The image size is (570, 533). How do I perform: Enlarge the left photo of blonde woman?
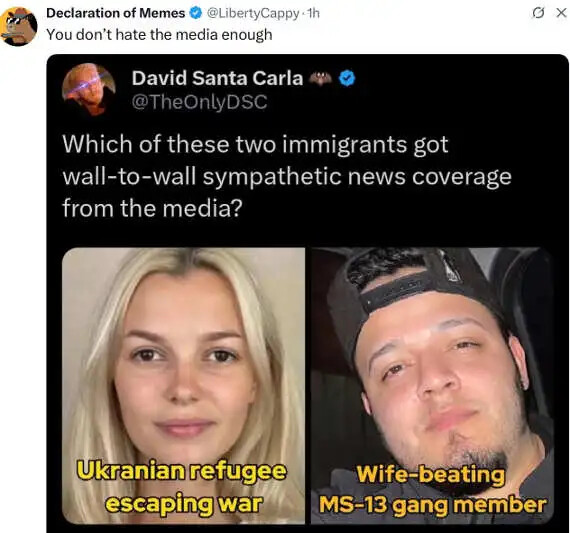[184, 386]
